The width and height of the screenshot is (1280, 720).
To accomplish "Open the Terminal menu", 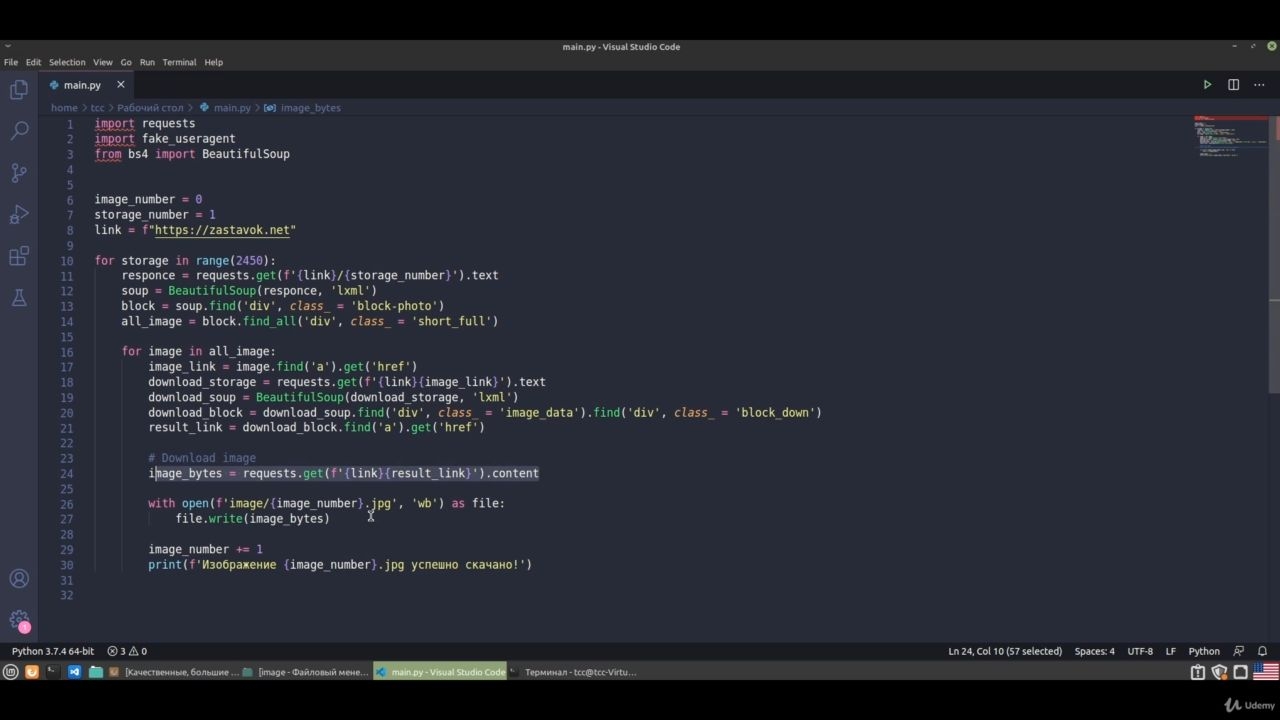I will point(179,62).
